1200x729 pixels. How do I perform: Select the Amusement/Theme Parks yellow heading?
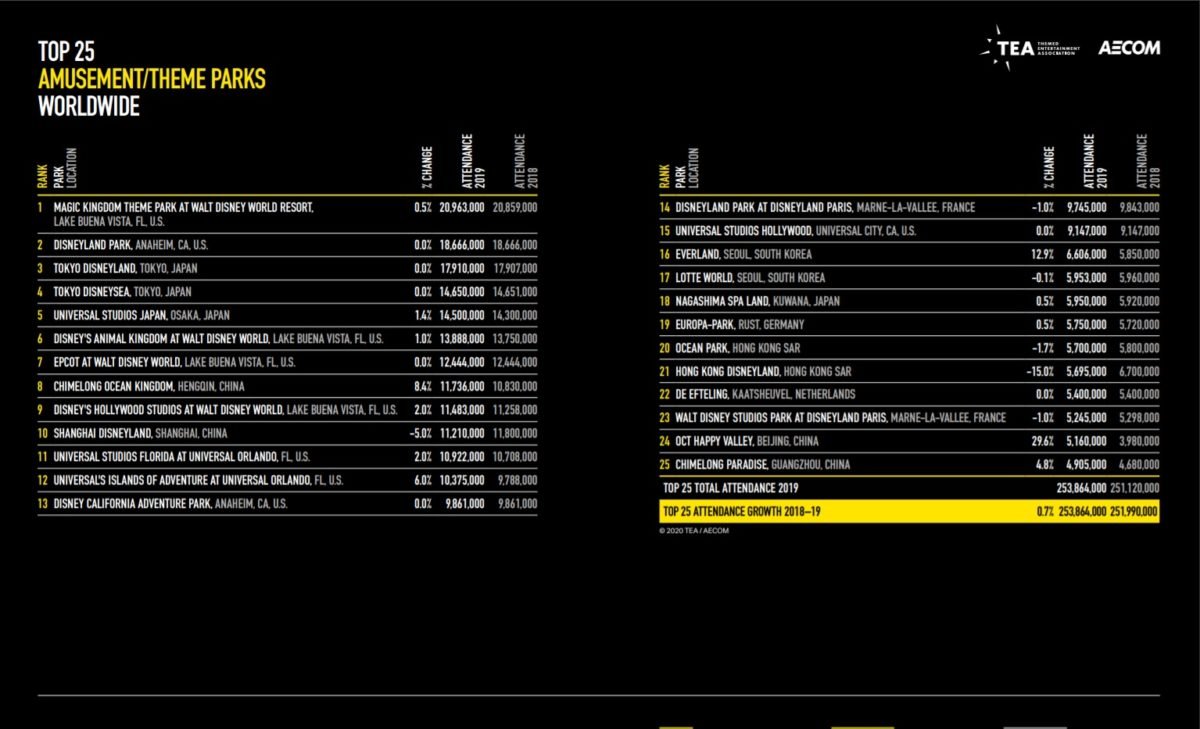coord(151,79)
